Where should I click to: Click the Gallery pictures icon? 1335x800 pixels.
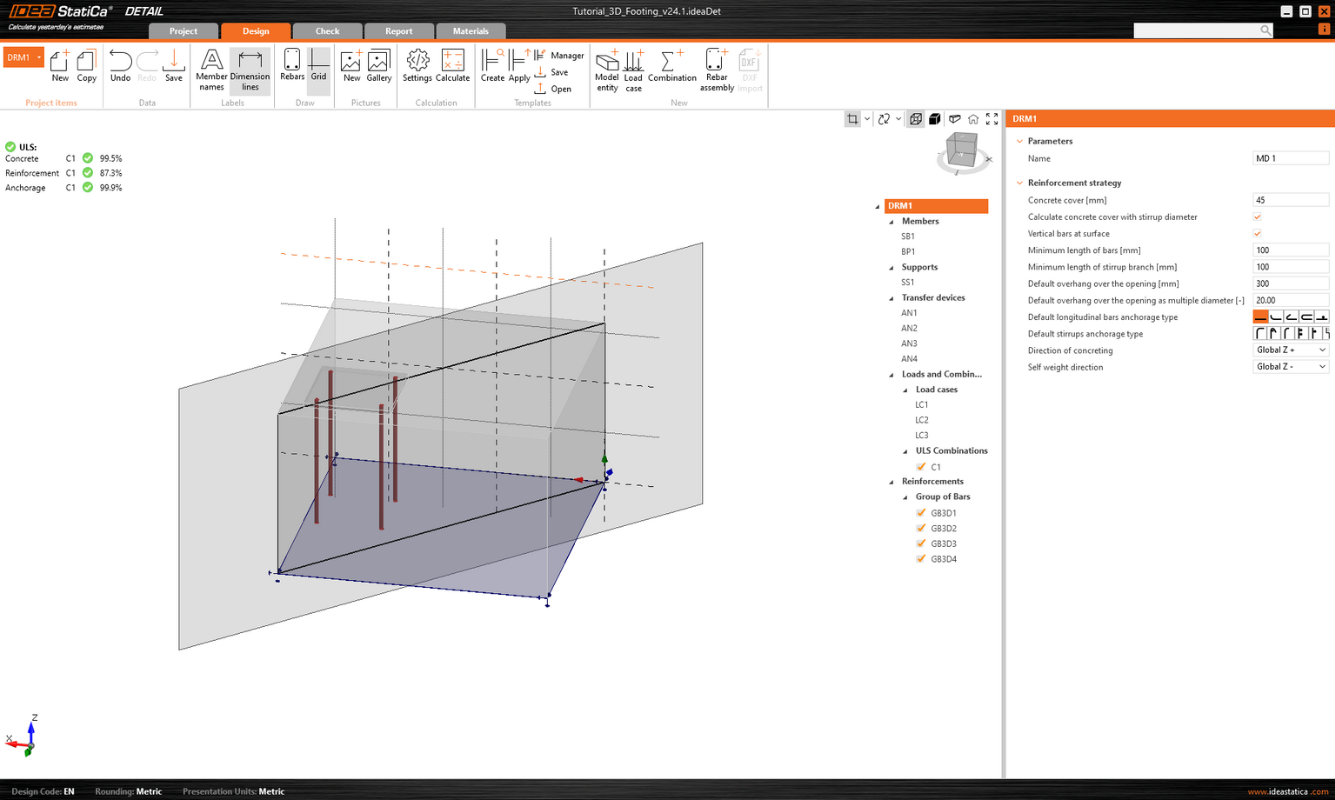379,67
